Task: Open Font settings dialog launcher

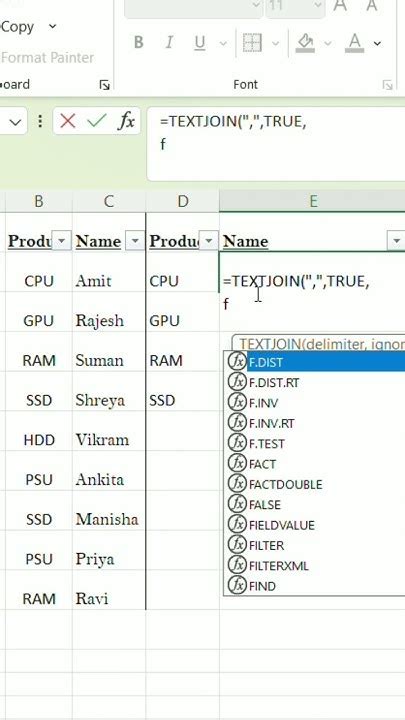Action: click(388, 85)
